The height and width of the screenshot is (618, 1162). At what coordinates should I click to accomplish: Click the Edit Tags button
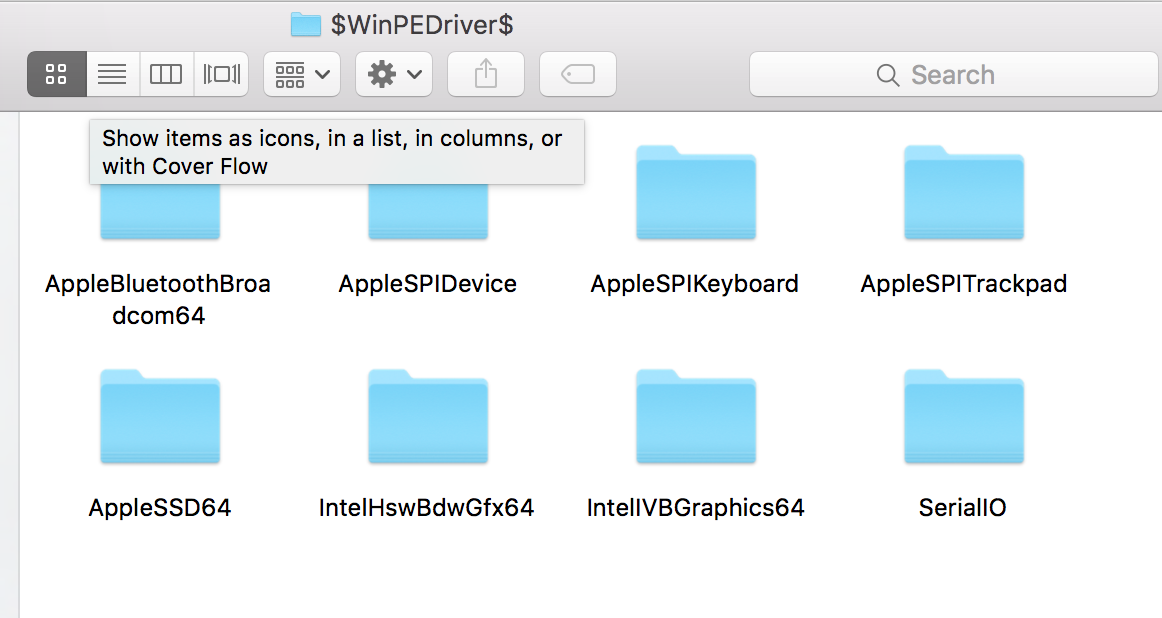click(578, 74)
